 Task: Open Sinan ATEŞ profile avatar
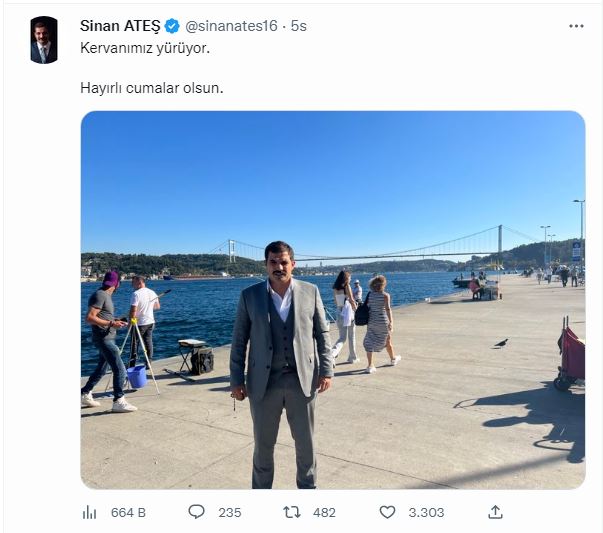coord(44,40)
